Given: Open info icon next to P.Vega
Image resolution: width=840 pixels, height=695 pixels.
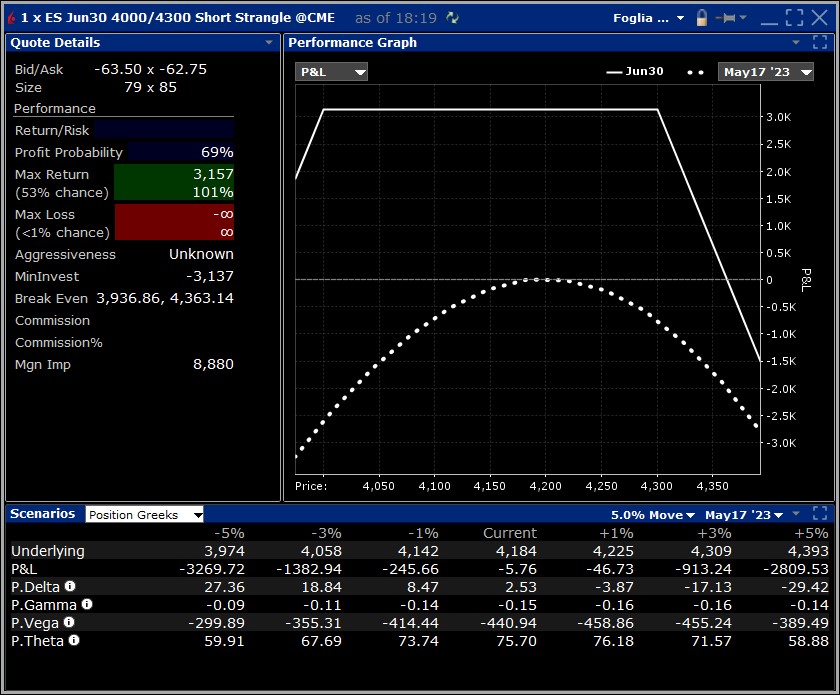Looking at the screenshot, I should [x=69, y=622].
